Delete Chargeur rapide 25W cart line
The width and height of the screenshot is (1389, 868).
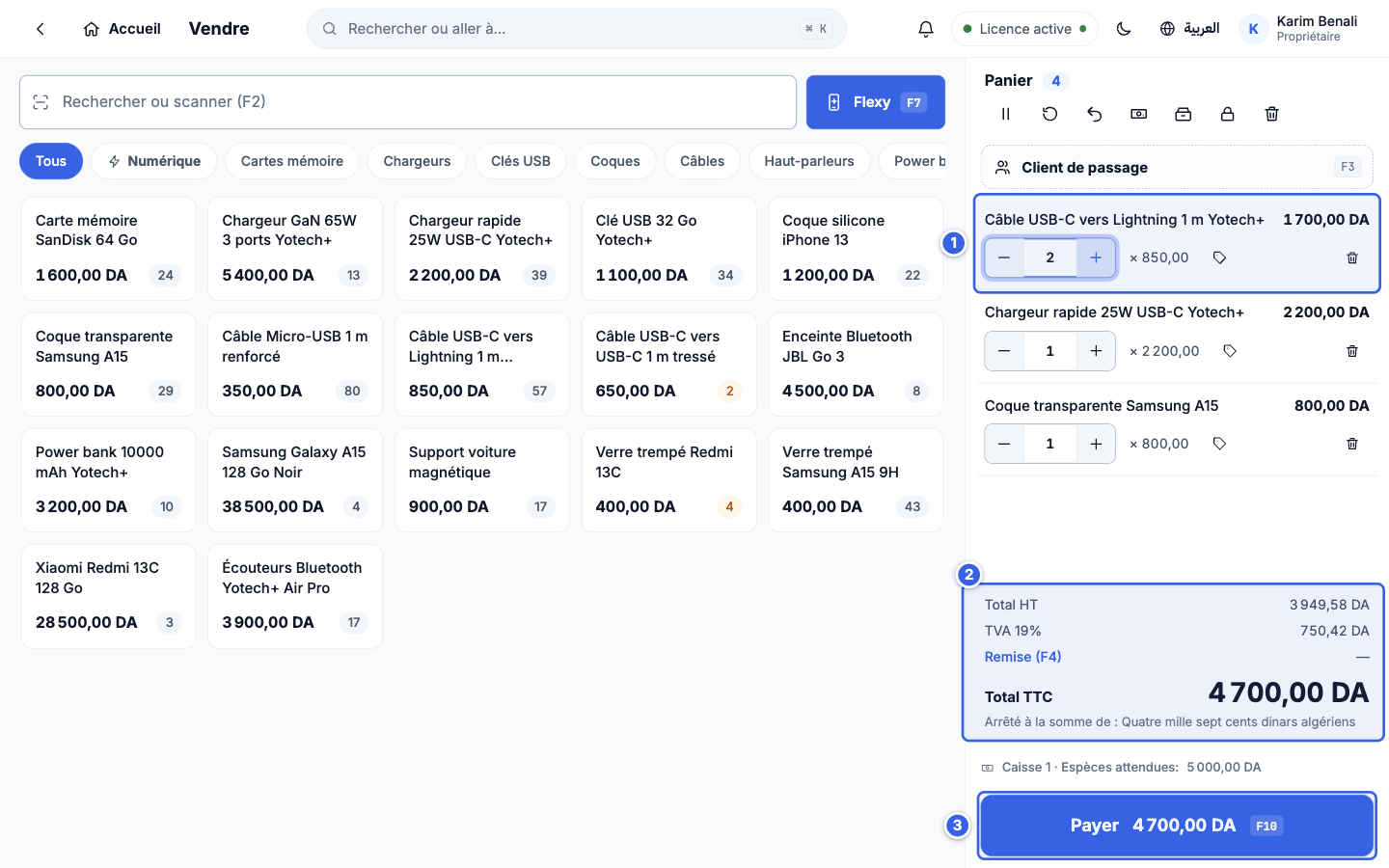[x=1352, y=351]
